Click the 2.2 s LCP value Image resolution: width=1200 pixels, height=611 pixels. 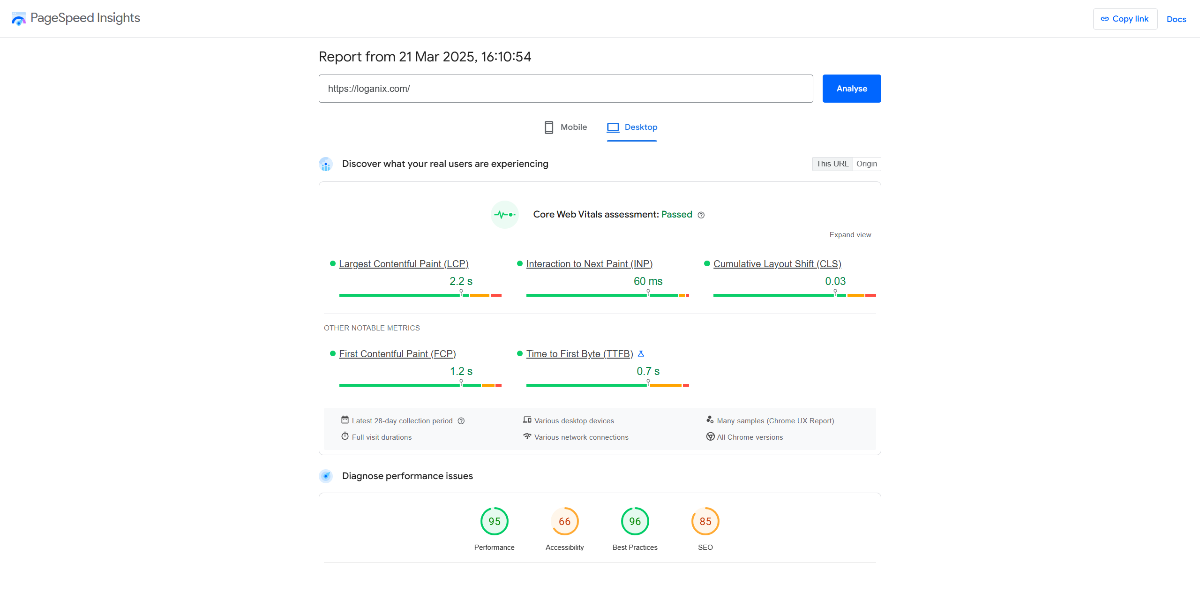[x=461, y=281]
